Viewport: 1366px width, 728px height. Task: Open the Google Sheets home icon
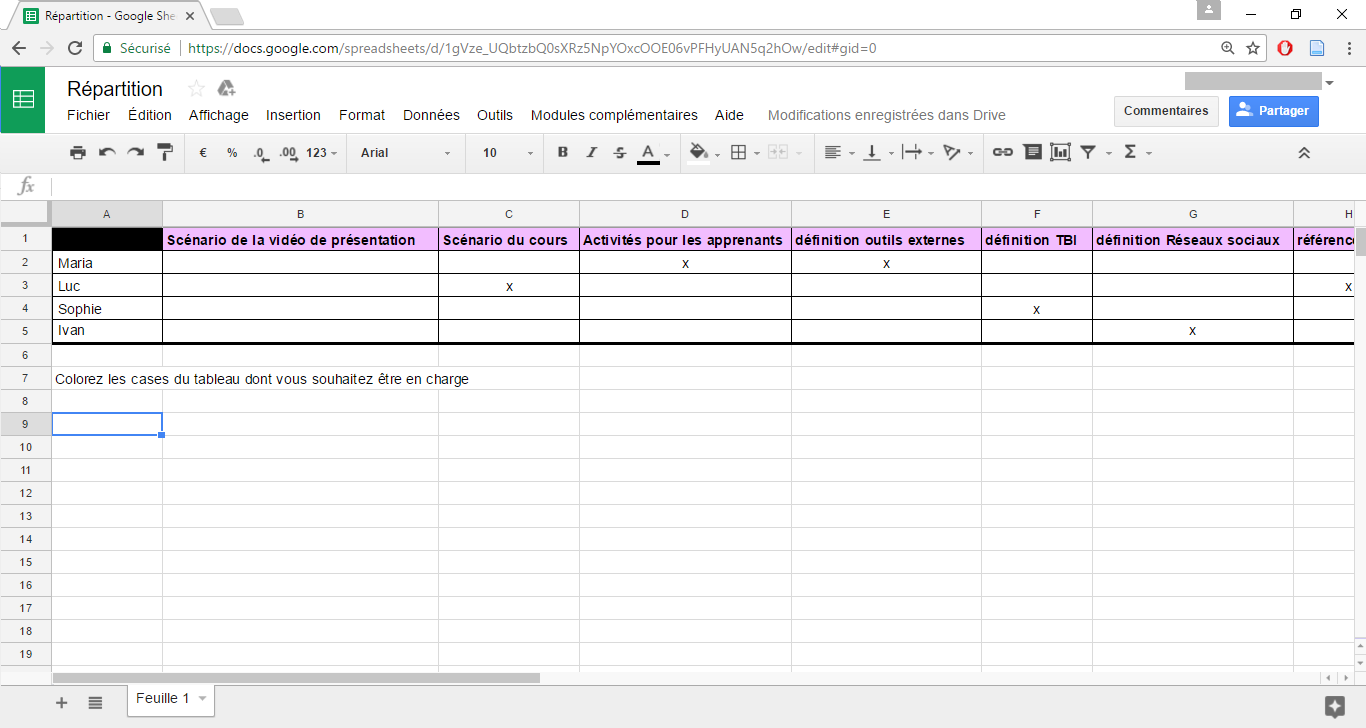(x=23, y=99)
